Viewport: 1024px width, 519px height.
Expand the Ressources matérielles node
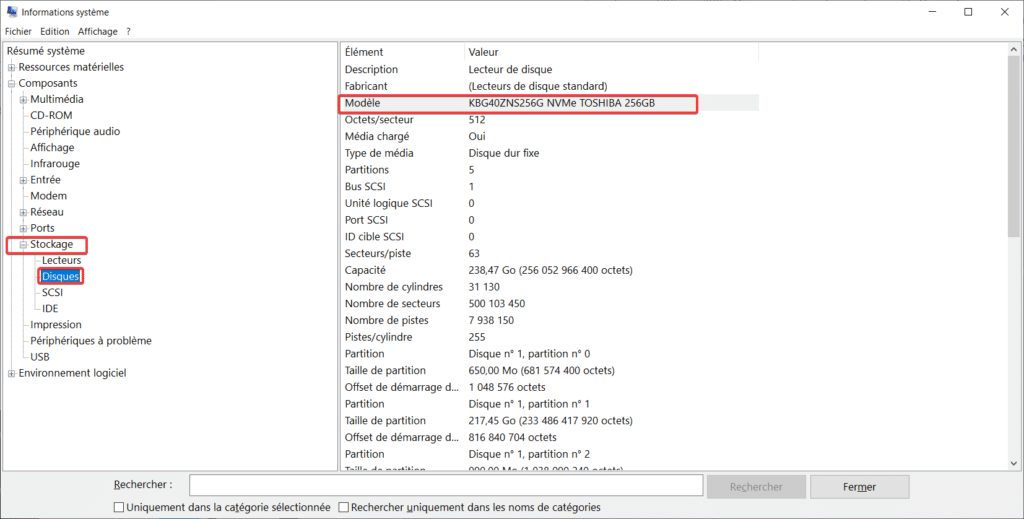(x=12, y=67)
